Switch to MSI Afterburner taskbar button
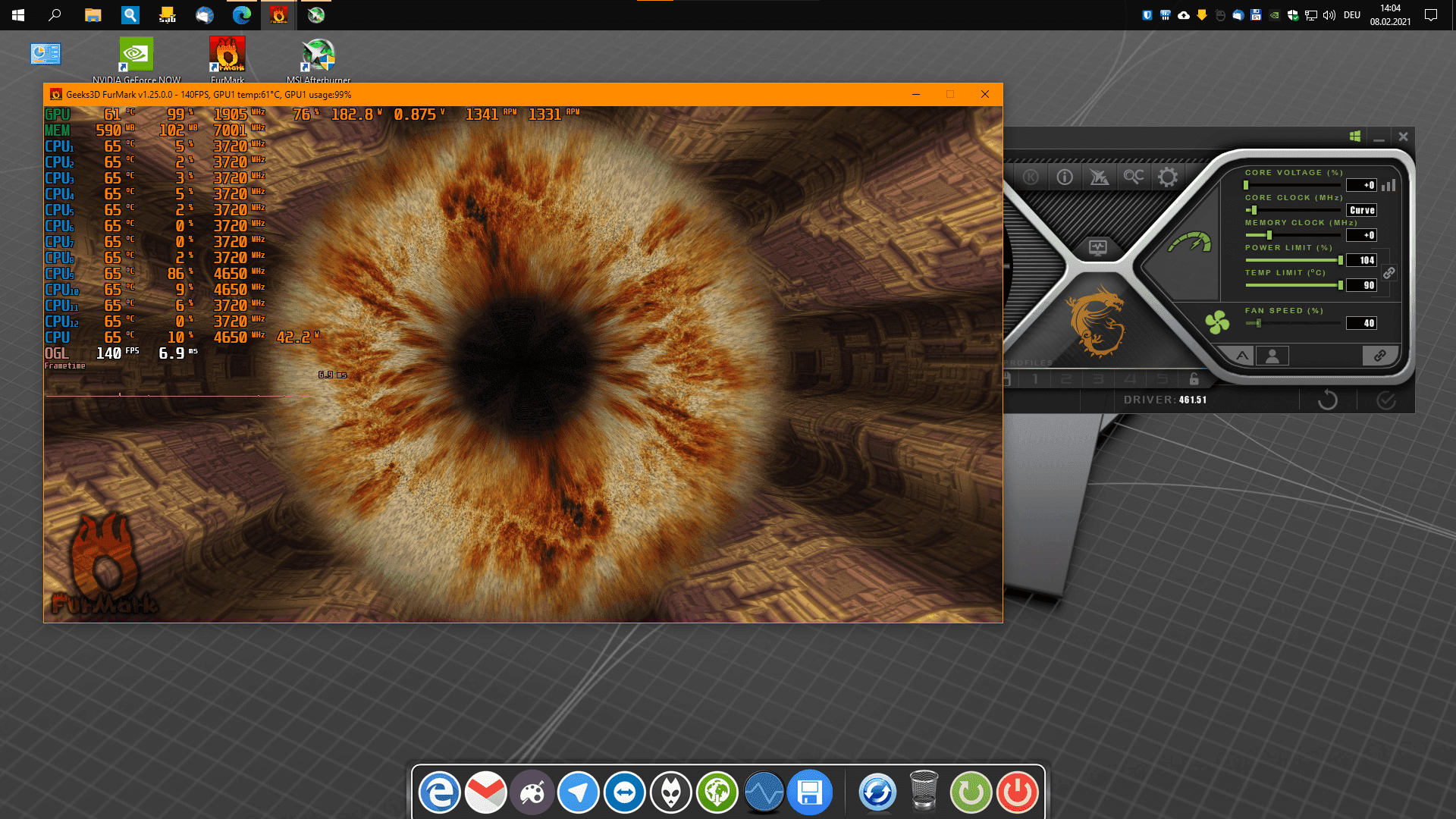This screenshot has width=1456, height=819. pyautogui.click(x=316, y=15)
